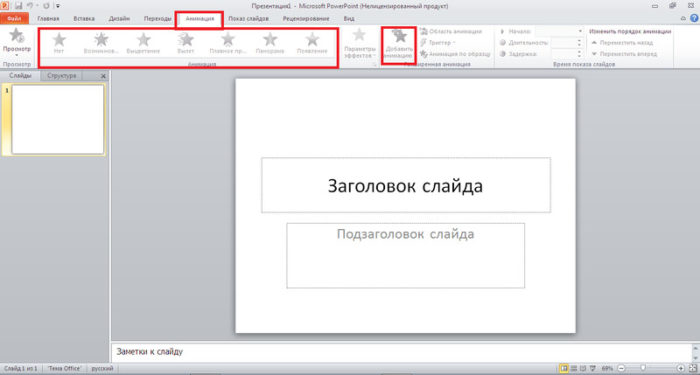The width and height of the screenshot is (700, 375).
Task: Click the Undo icon in Quick Access Toolbar
Action: click(29, 6)
